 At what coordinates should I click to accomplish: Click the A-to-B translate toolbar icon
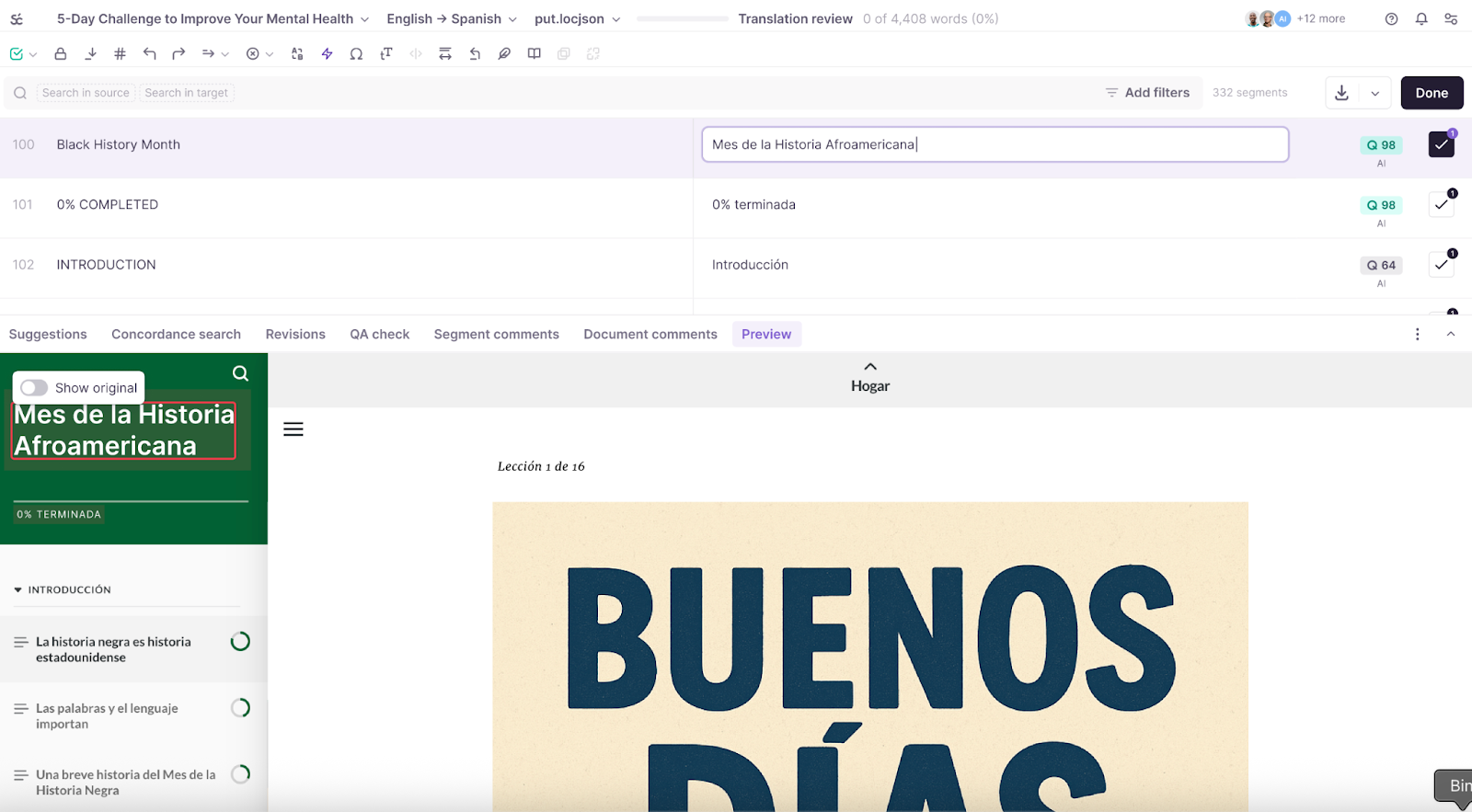tap(297, 54)
